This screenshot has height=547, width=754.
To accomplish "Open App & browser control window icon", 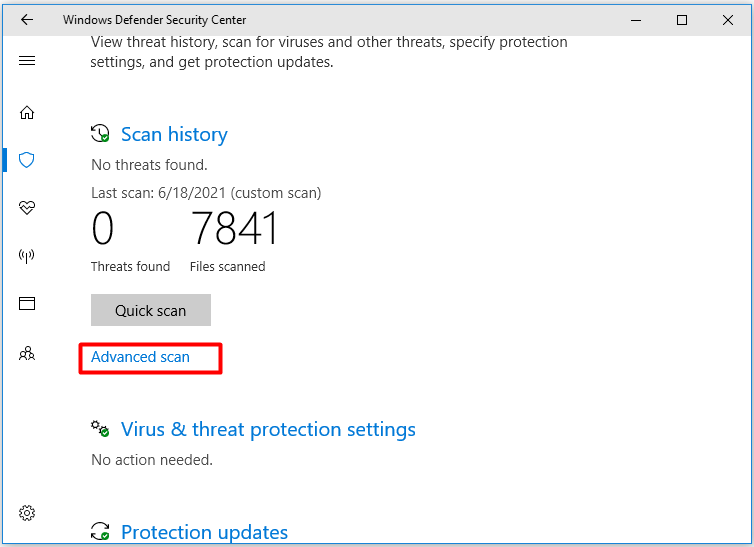I will [27, 303].
